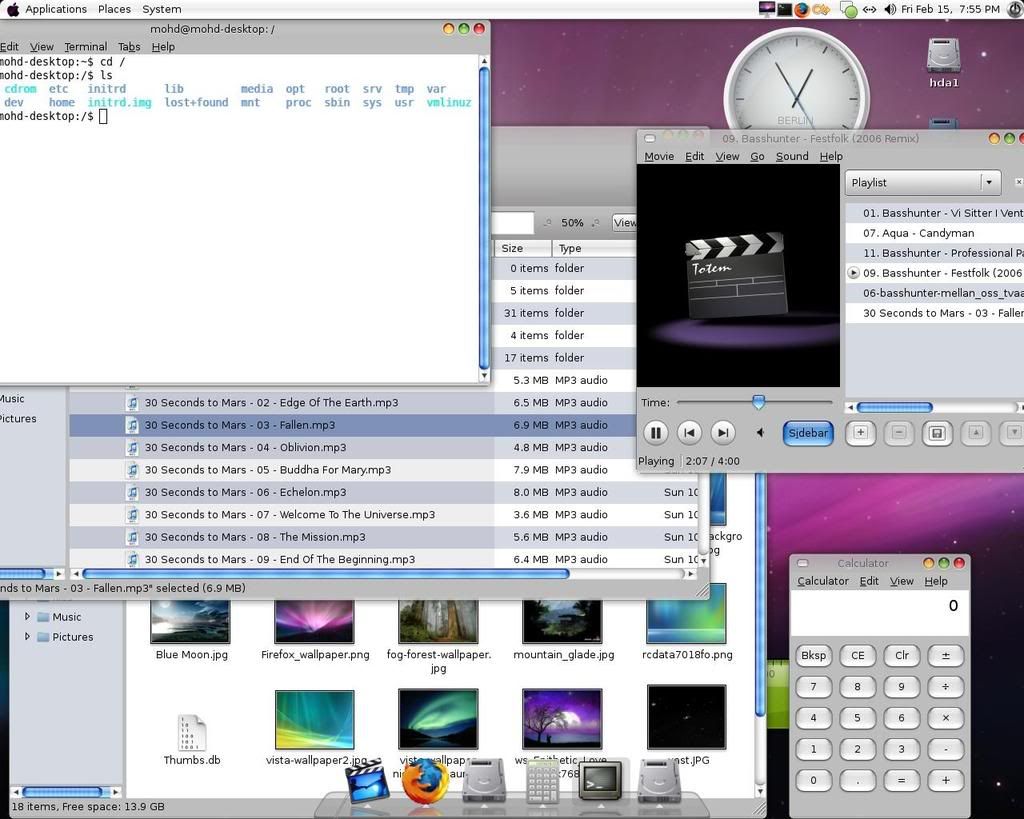This screenshot has width=1024, height=819.
Task: Click the Clr button in Calculator
Action: 902,655
